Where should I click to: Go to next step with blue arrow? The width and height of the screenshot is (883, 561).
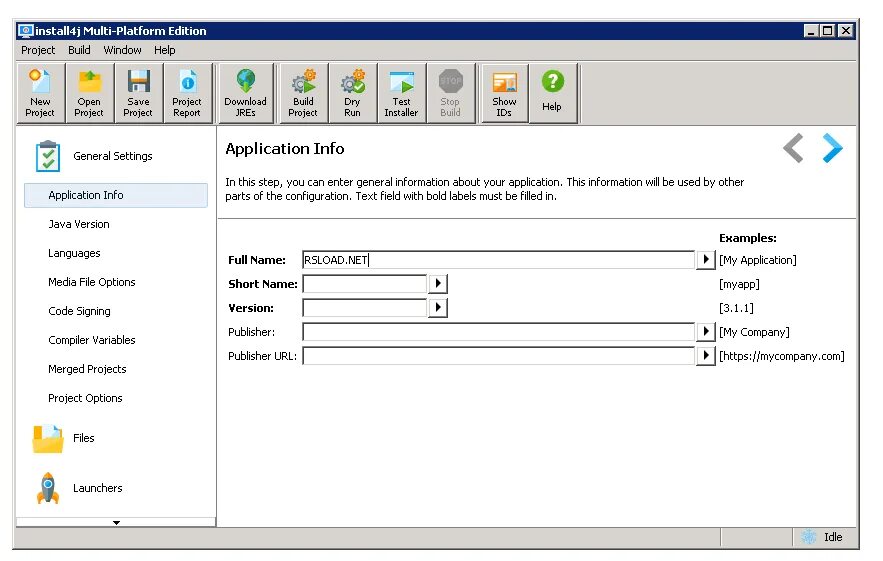[832, 148]
